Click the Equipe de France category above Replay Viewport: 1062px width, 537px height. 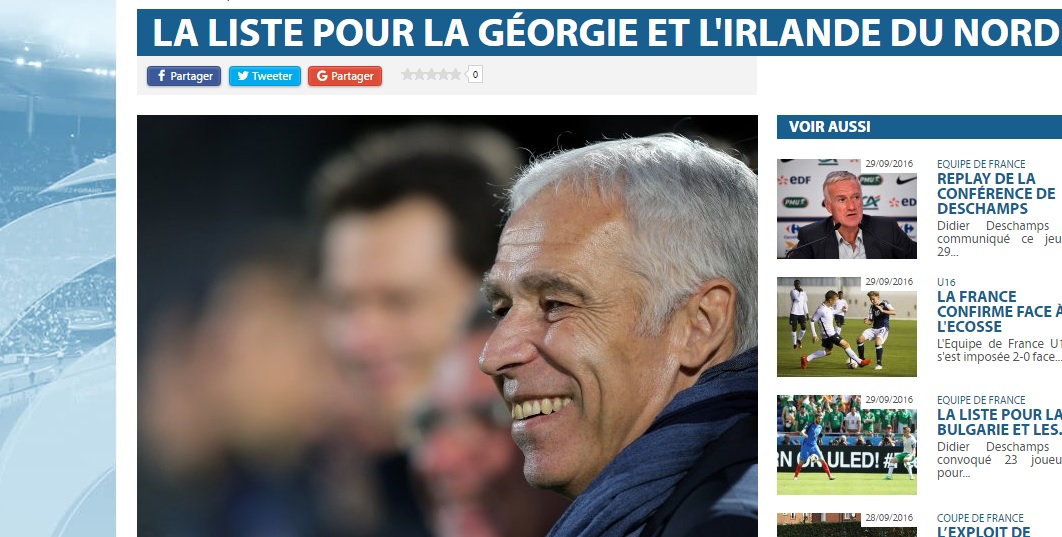click(x=981, y=164)
